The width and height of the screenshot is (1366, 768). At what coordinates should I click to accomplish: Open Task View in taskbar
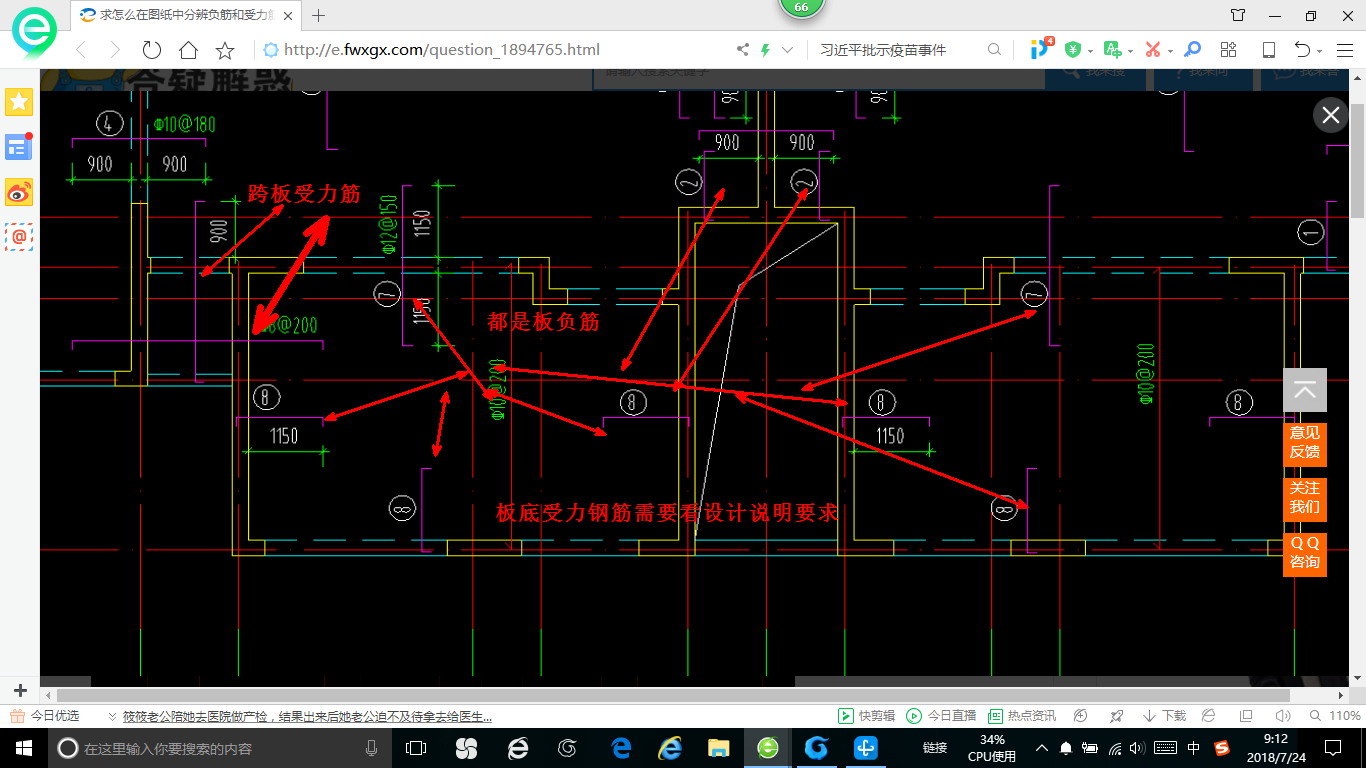click(x=416, y=747)
